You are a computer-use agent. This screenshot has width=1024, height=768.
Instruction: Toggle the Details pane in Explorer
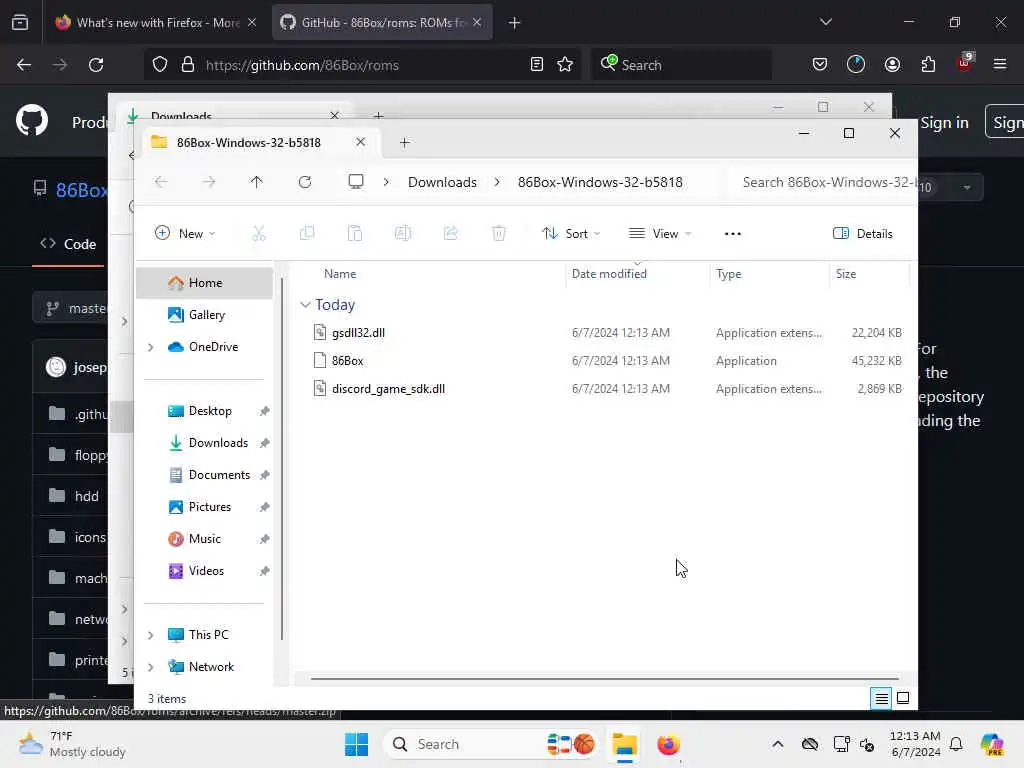(x=863, y=234)
